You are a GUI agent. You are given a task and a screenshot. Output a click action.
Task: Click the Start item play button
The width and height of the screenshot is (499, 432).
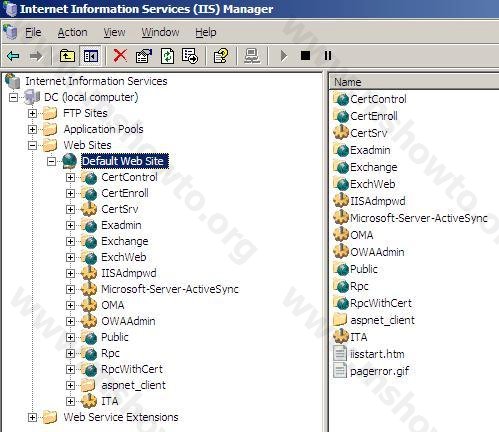click(283, 56)
